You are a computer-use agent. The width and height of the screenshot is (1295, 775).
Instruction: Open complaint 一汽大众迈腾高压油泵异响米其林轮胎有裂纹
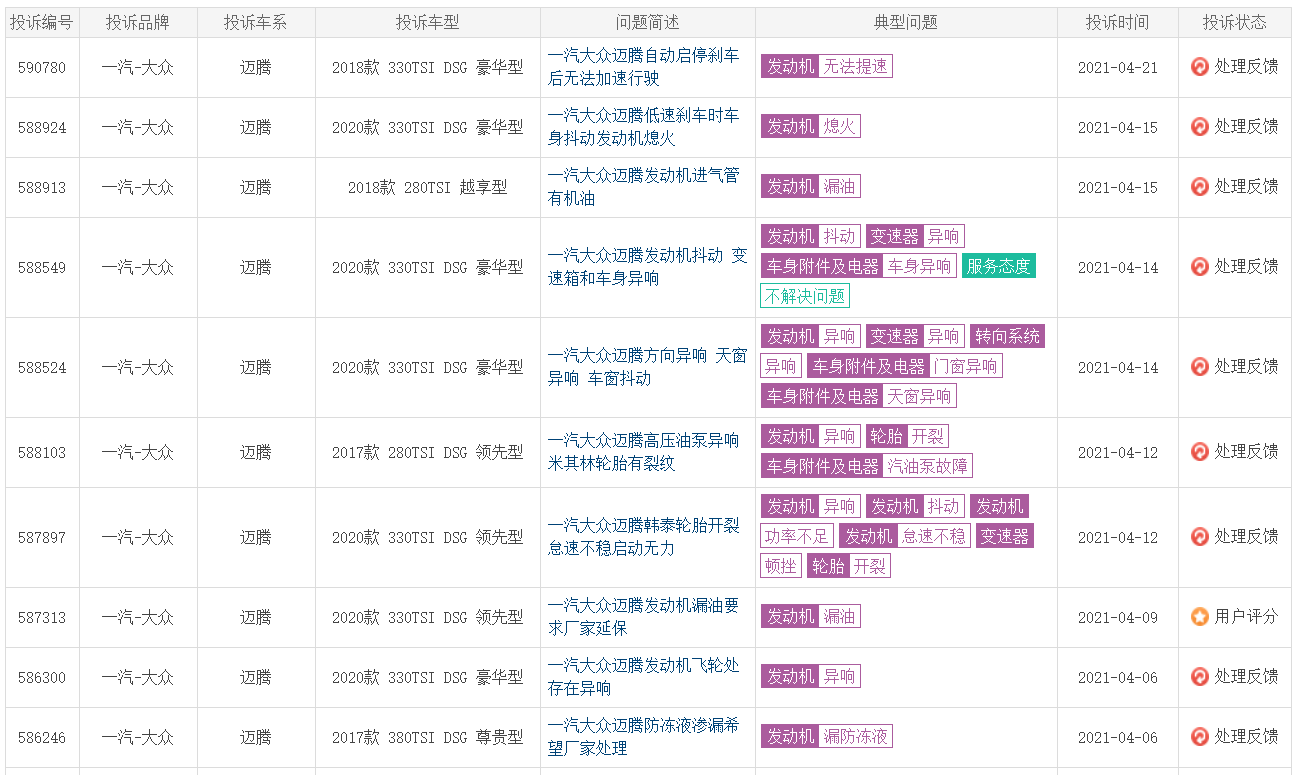tap(644, 452)
